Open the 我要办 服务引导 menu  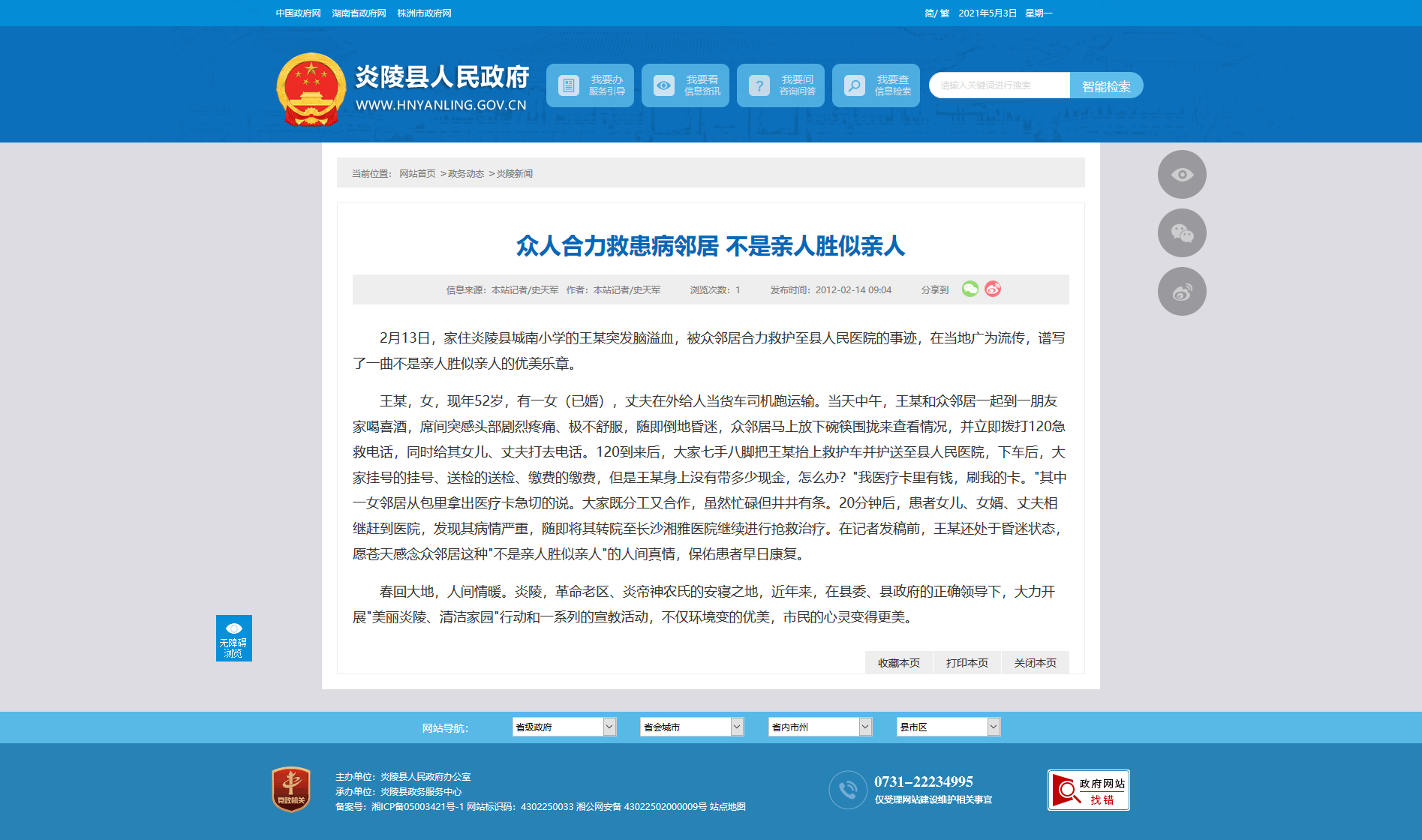[590, 85]
